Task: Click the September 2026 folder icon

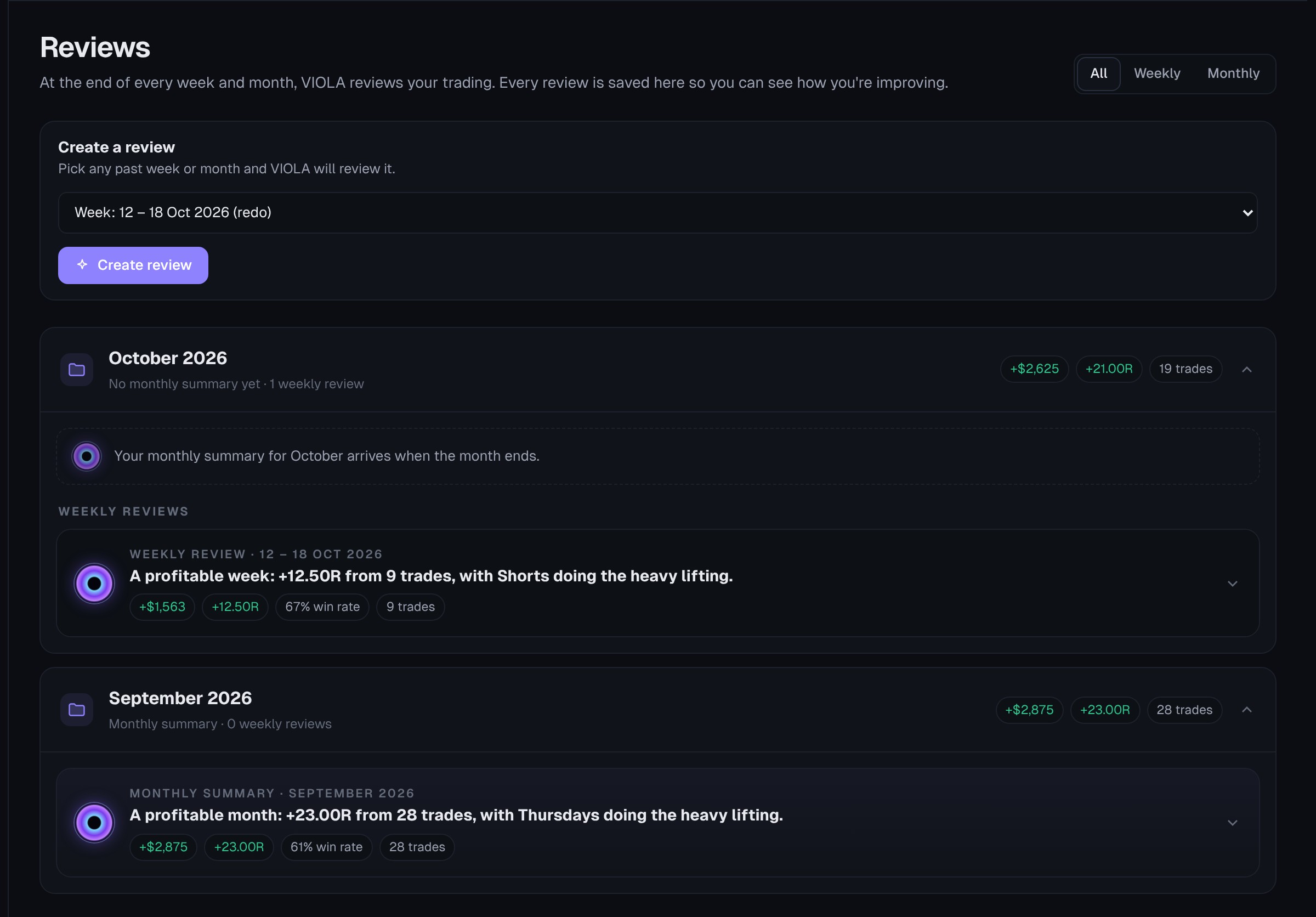Action: 77,710
